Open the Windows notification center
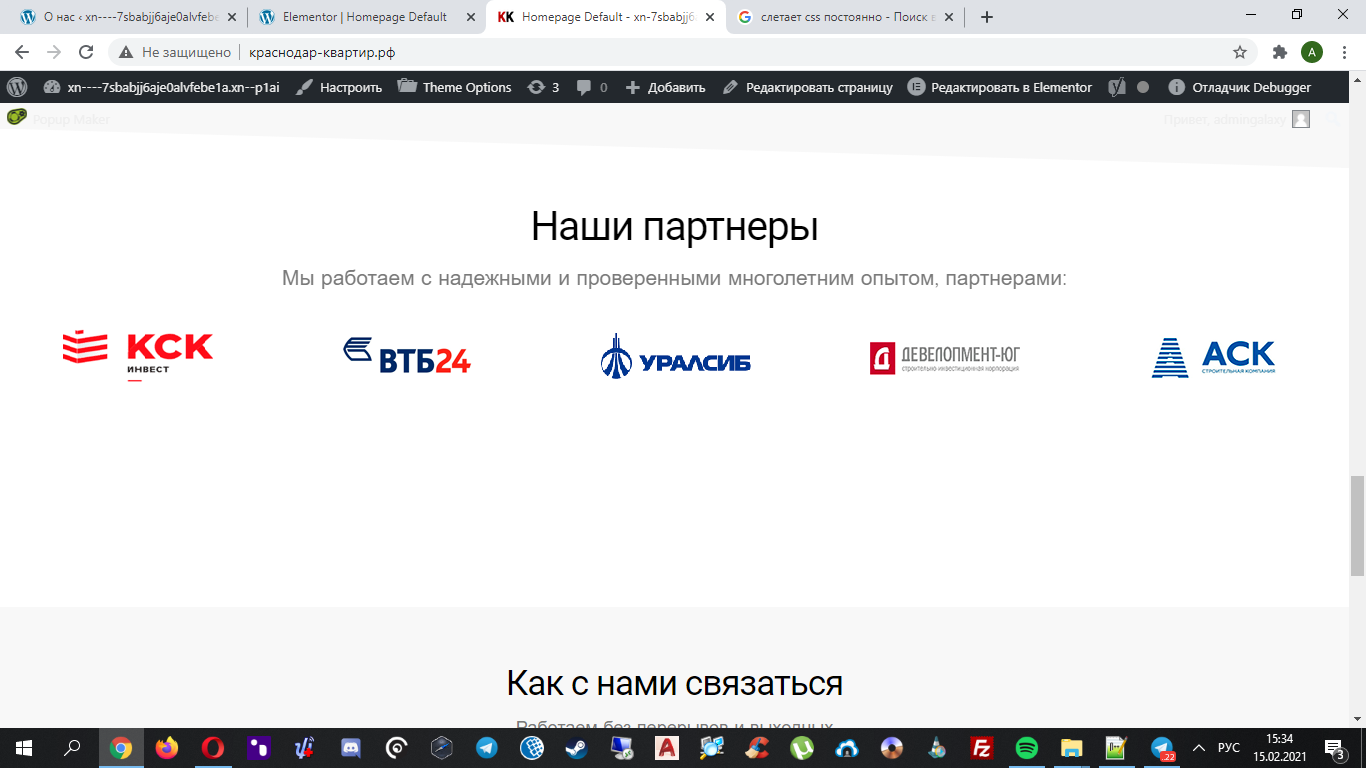The image size is (1366, 768). pos(1336,747)
